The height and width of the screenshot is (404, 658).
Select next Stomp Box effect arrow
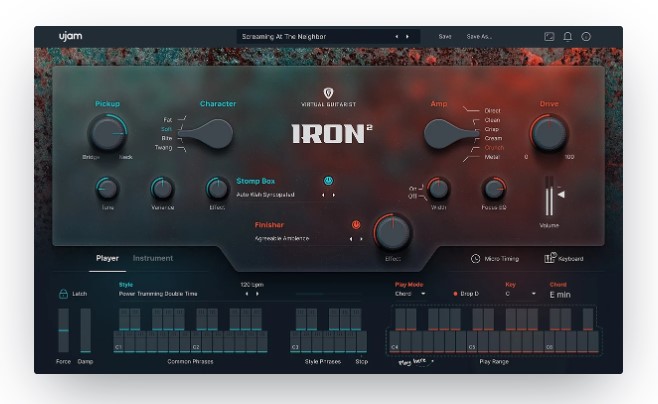[x=334, y=195]
